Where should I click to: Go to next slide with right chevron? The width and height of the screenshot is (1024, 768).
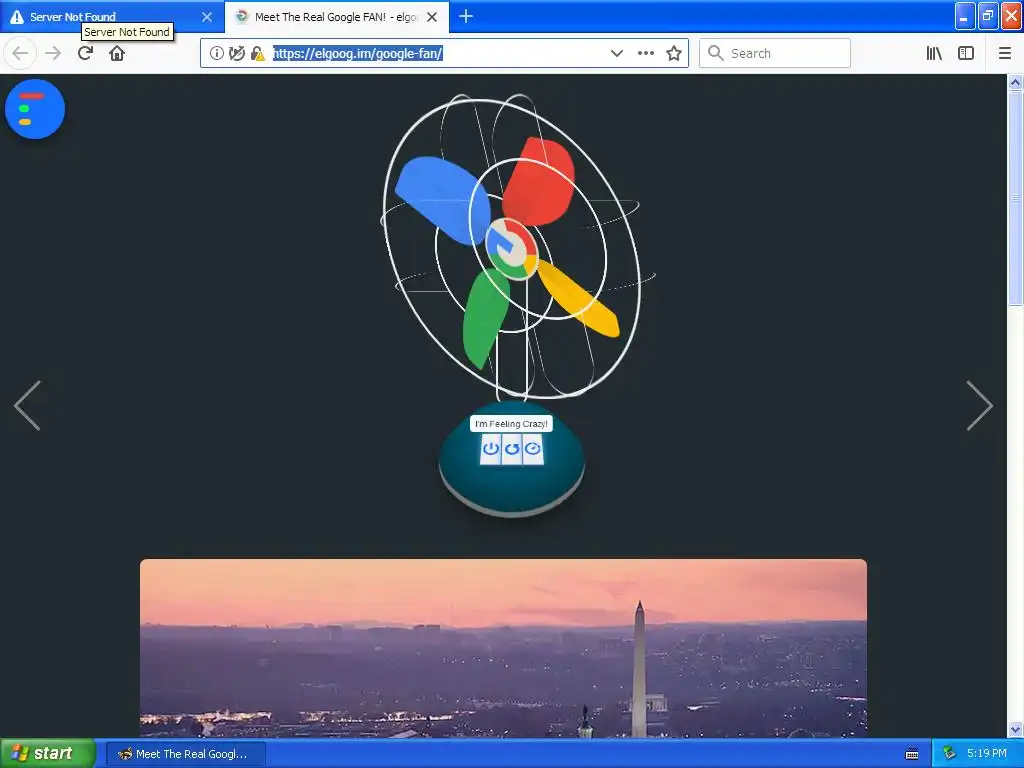[980, 406]
